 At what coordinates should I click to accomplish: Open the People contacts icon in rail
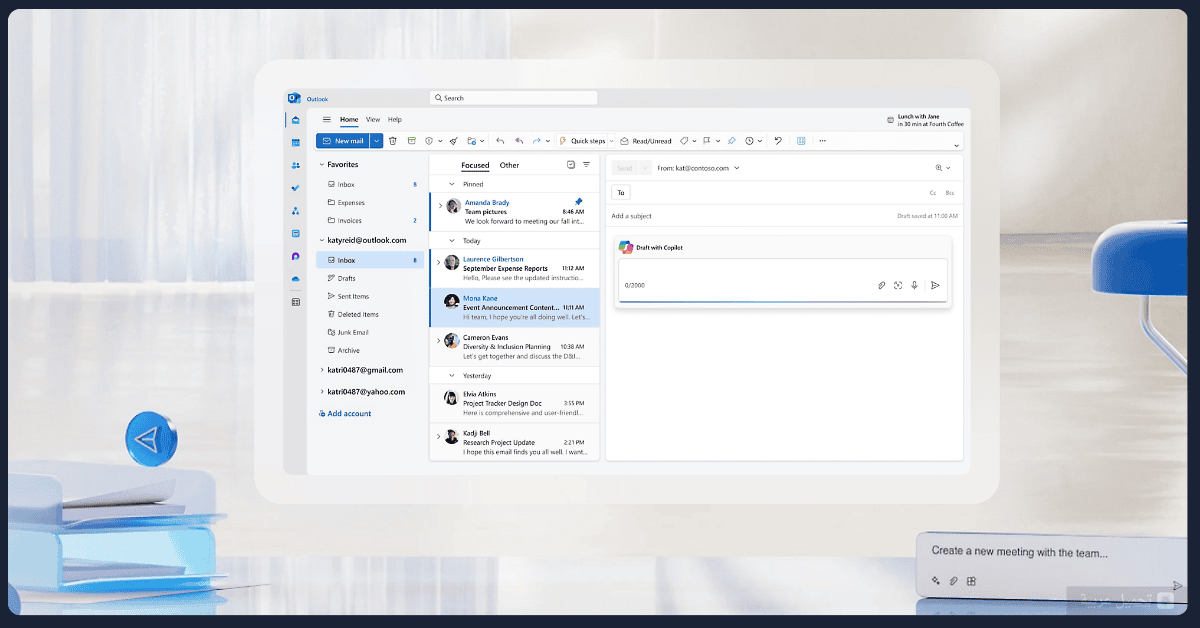click(x=295, y=165)
